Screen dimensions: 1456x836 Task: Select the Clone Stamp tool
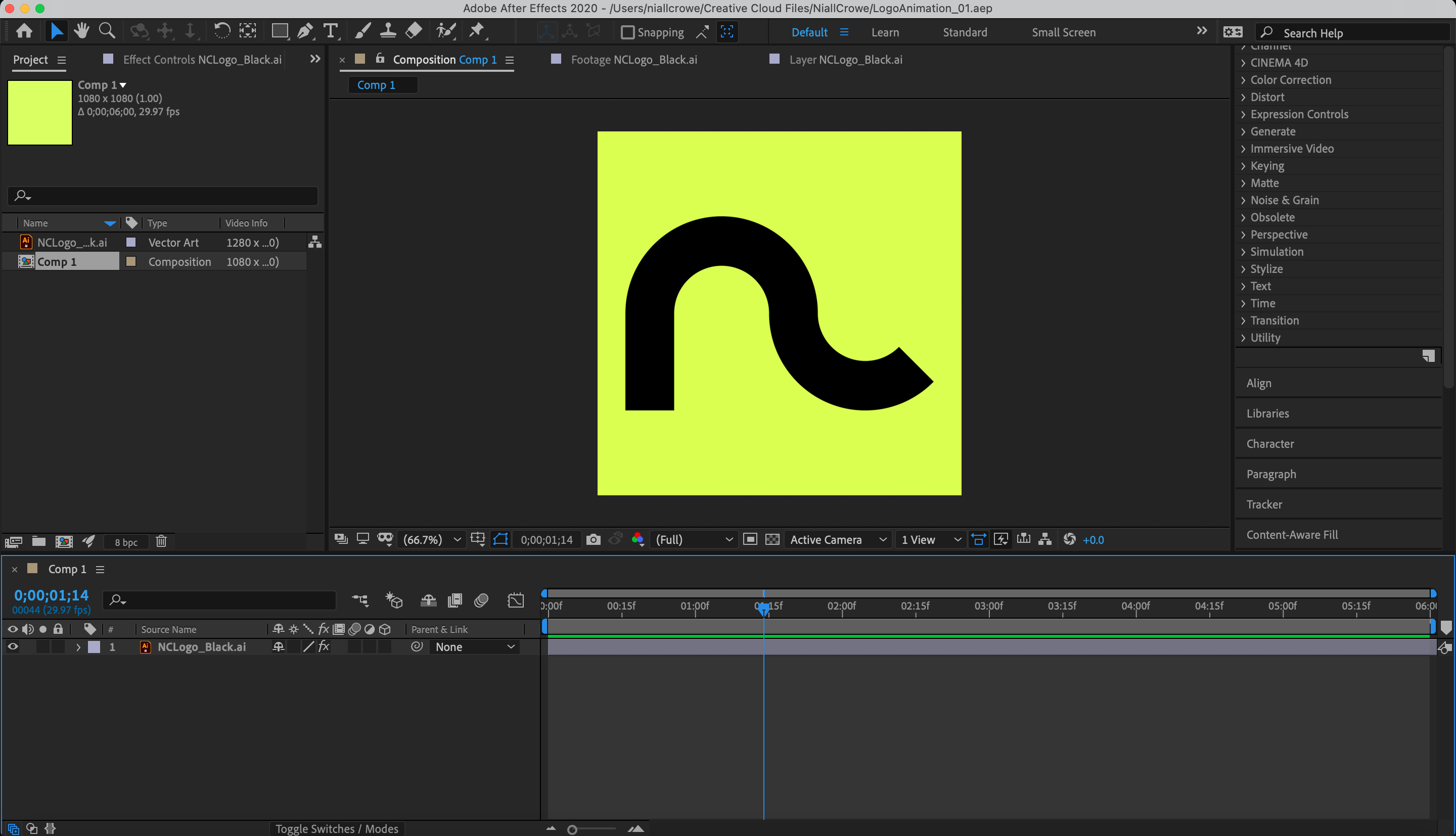(x=388, y=31)
